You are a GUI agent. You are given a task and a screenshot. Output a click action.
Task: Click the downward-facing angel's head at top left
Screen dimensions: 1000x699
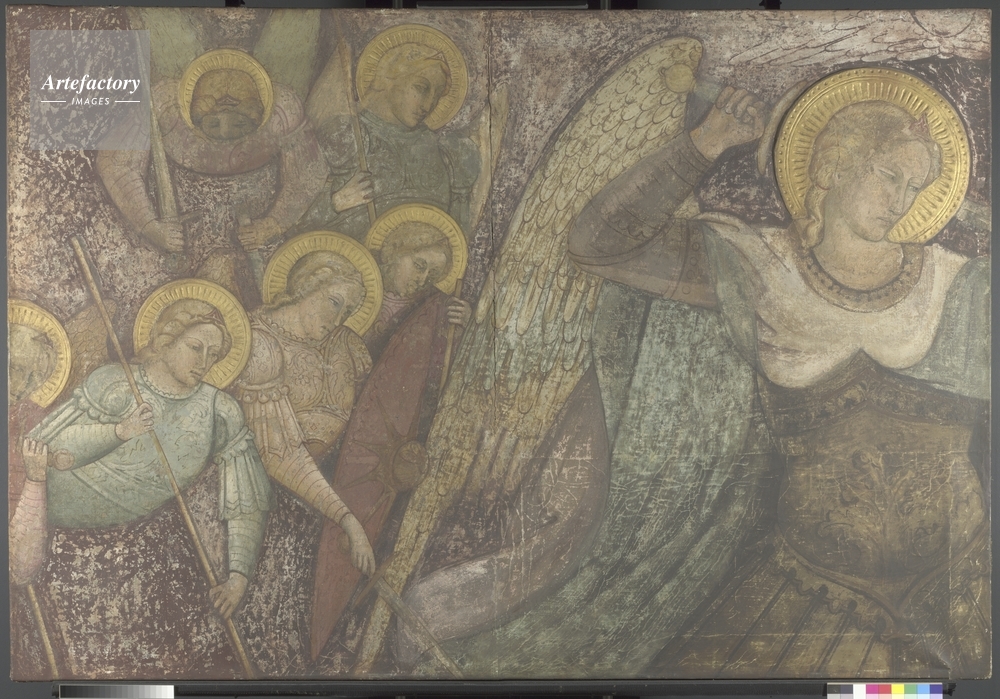225,100
